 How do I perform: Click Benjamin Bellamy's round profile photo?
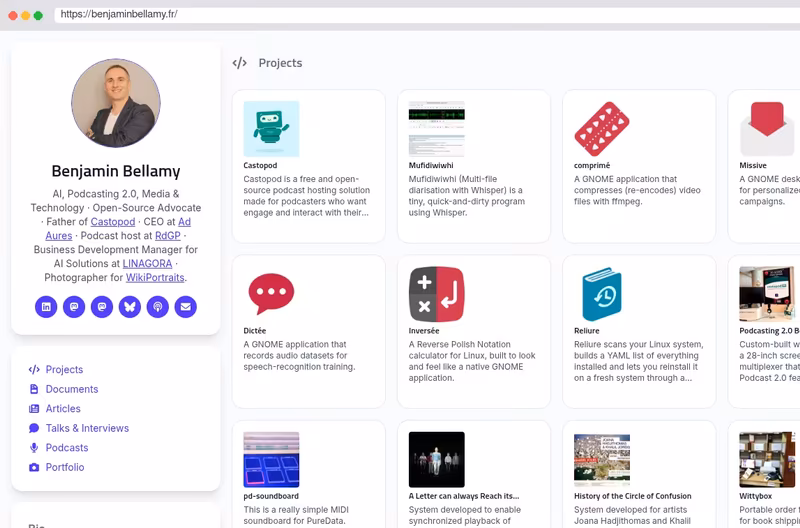click(116, 103)
